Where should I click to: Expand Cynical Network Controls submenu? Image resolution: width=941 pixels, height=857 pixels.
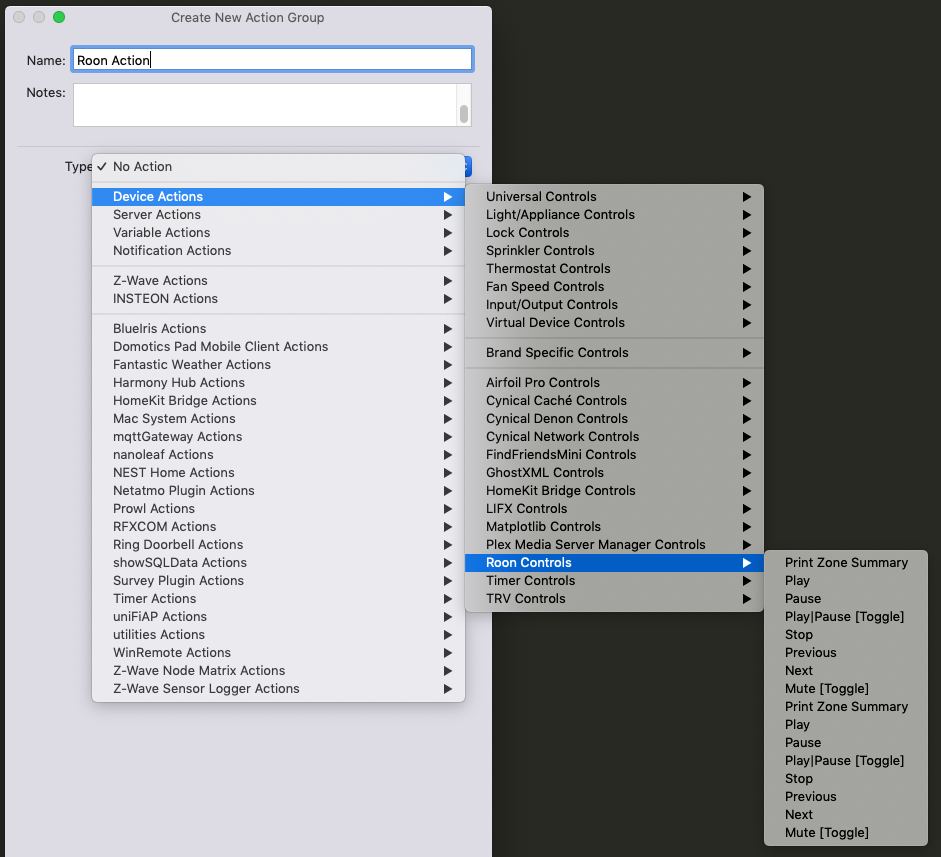click(x=615, y=437)
